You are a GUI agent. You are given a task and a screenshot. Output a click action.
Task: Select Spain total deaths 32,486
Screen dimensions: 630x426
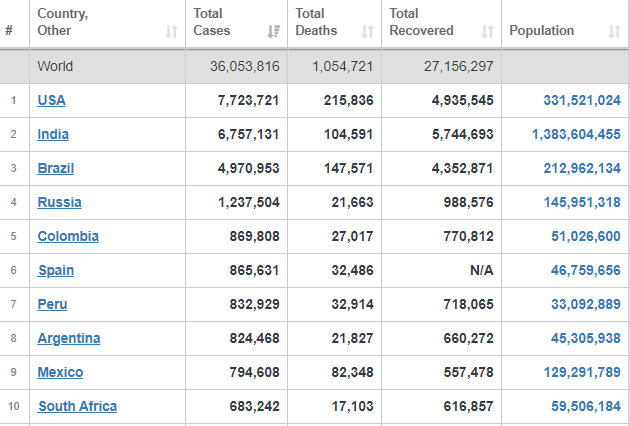coord(352,270)
